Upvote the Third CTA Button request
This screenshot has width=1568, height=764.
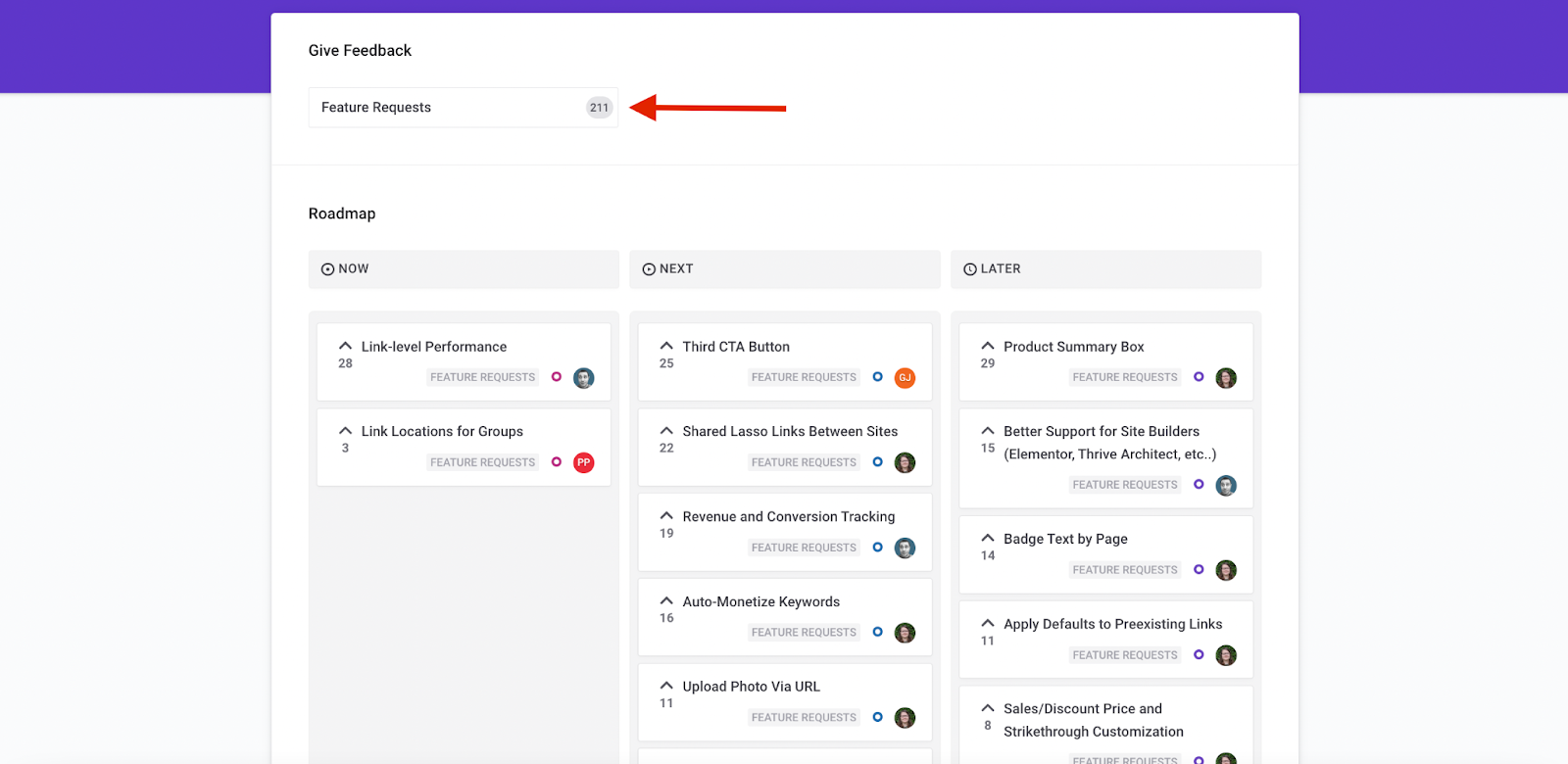click(666, 347)
